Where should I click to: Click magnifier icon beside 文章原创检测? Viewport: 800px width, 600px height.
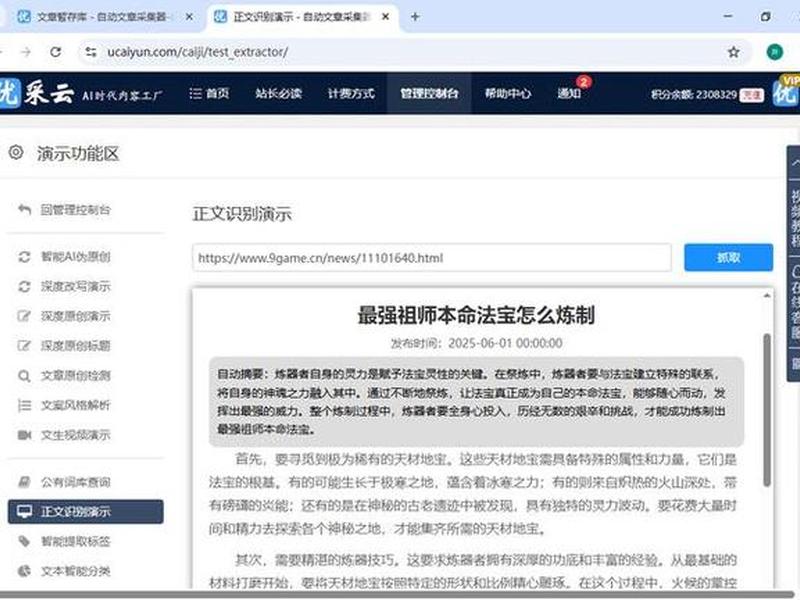pyautogui.click(x=24, y=376)
